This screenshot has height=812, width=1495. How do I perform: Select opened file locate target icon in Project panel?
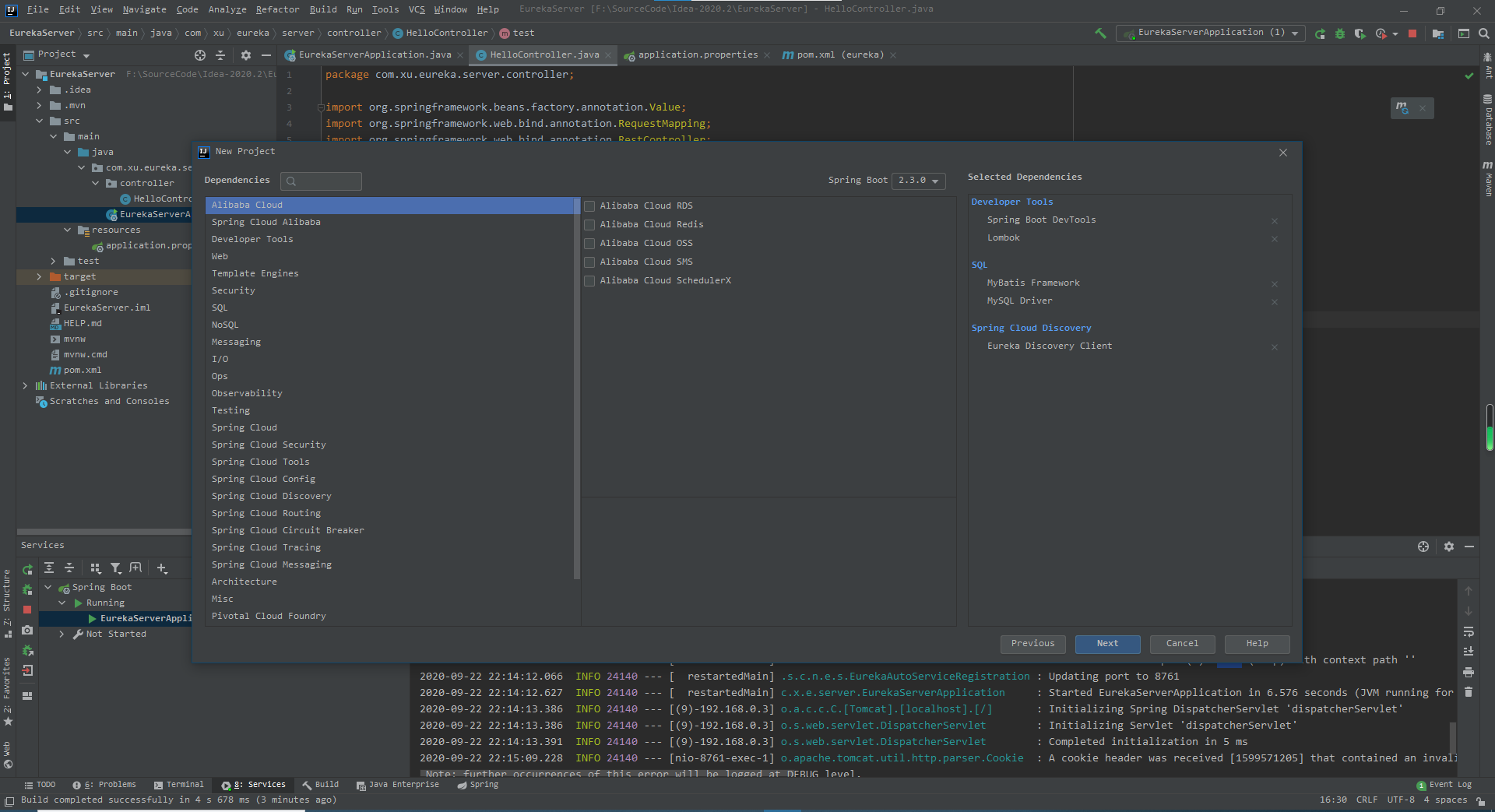tap(200, 55)
